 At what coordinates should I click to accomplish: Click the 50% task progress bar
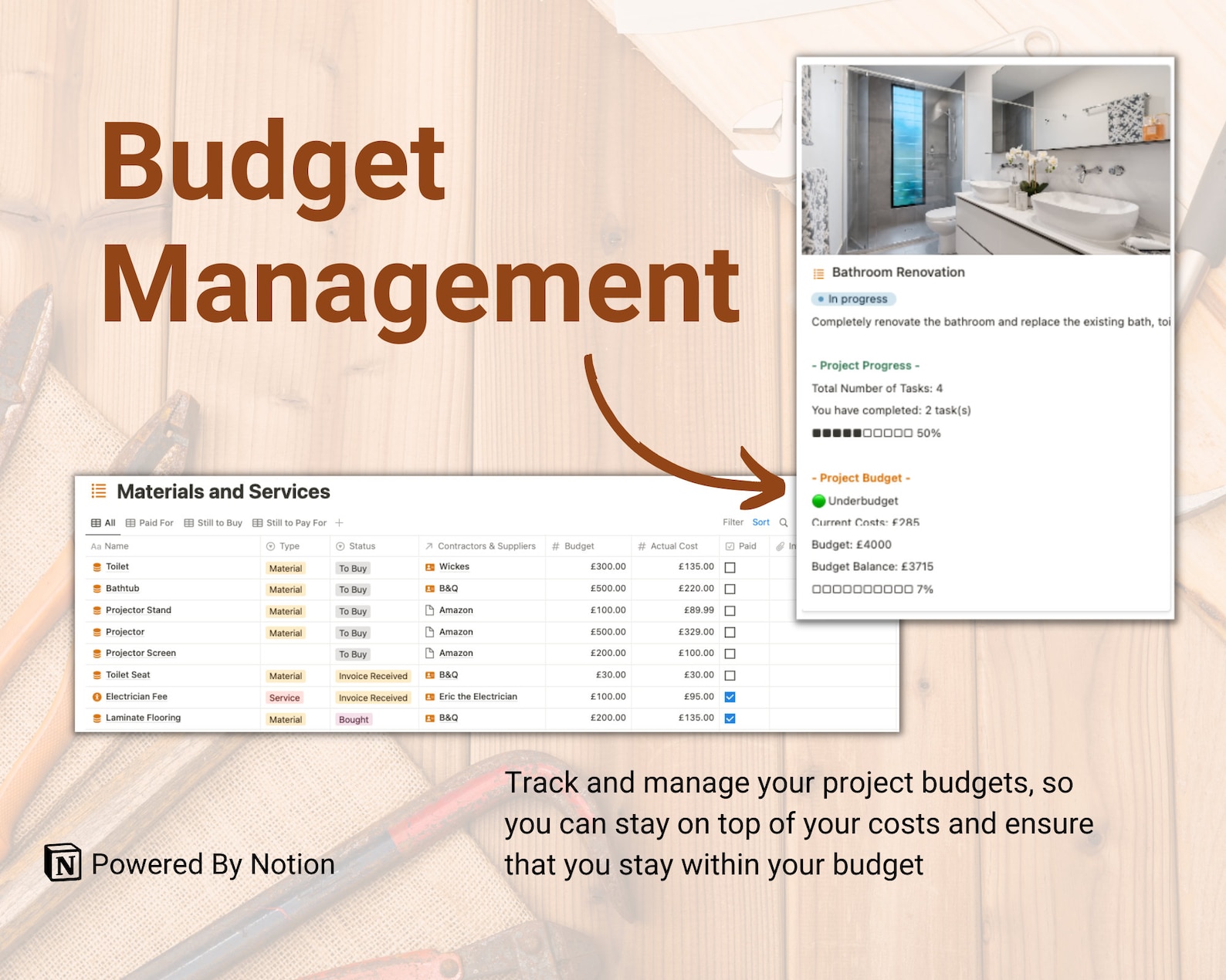(x=862, y=433)
